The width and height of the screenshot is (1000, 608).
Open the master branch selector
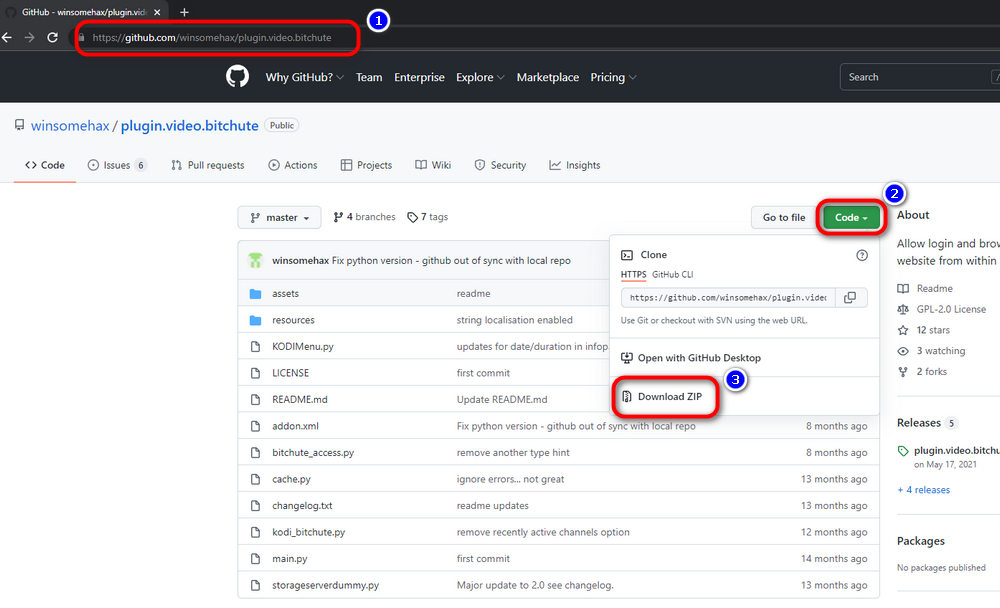pyautogui.click(x=279, y=218)
